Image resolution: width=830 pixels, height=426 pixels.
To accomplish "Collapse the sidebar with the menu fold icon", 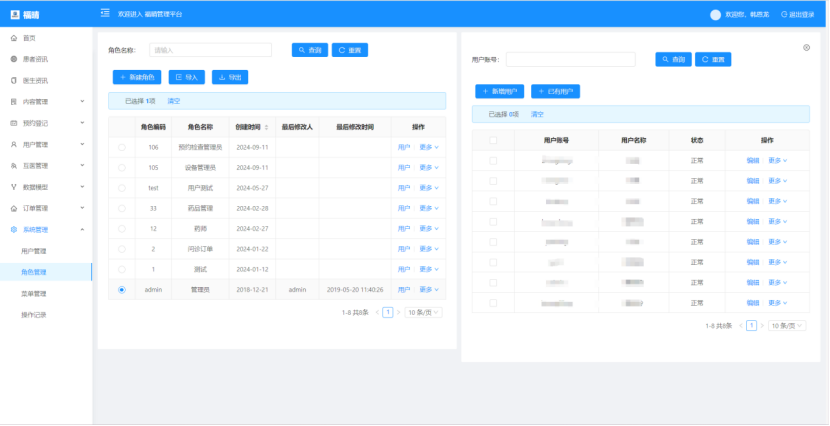I will coord(105,14).
